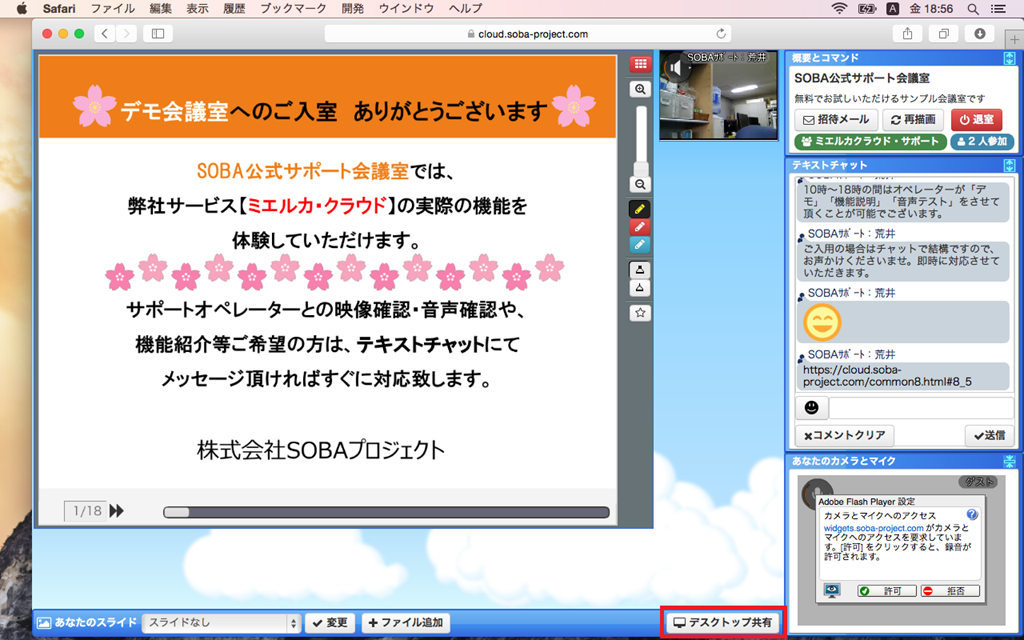Click the あなたのスライド picture icon
The height and width of the screenshot is (640, 1024).
[44, 623]
